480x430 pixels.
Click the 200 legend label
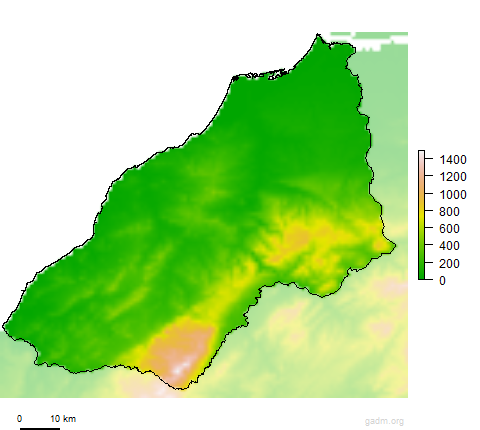449,263
